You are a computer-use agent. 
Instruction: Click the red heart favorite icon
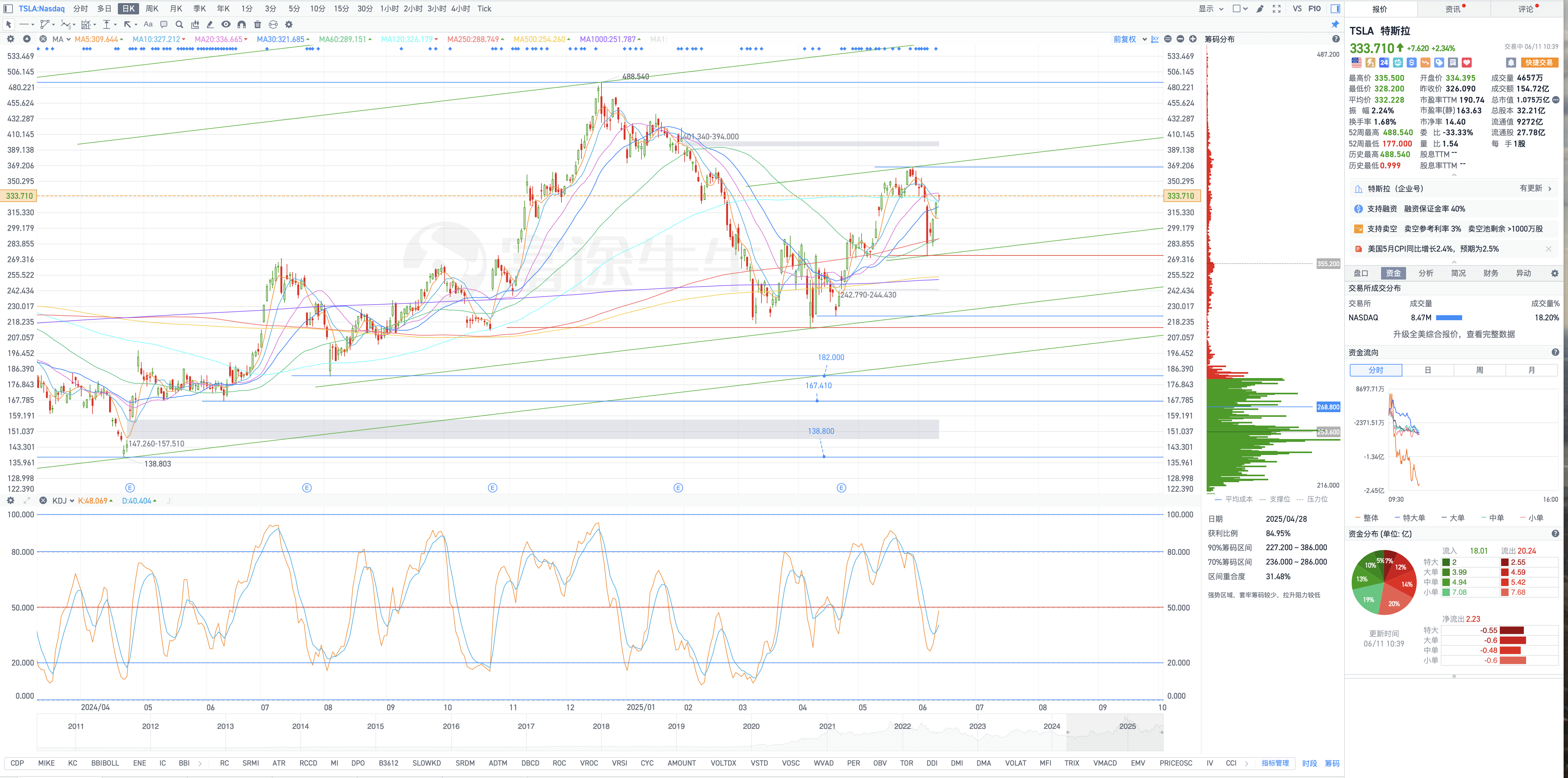pyautogui.click(x=1466, y=62)
